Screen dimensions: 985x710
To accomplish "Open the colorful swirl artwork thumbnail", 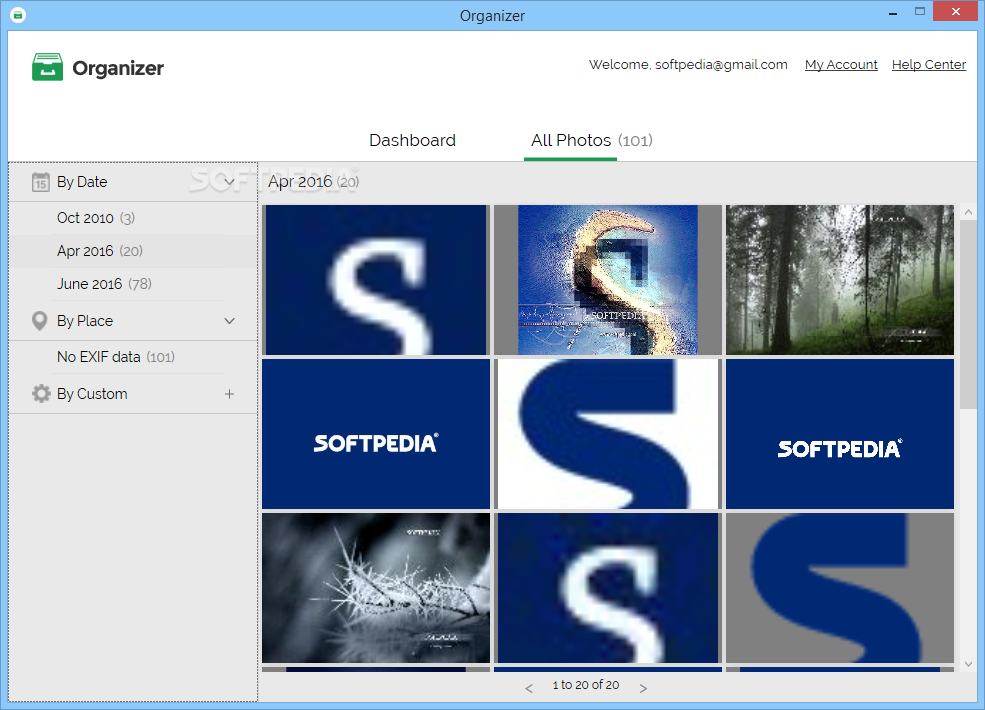I will (608, 280).
